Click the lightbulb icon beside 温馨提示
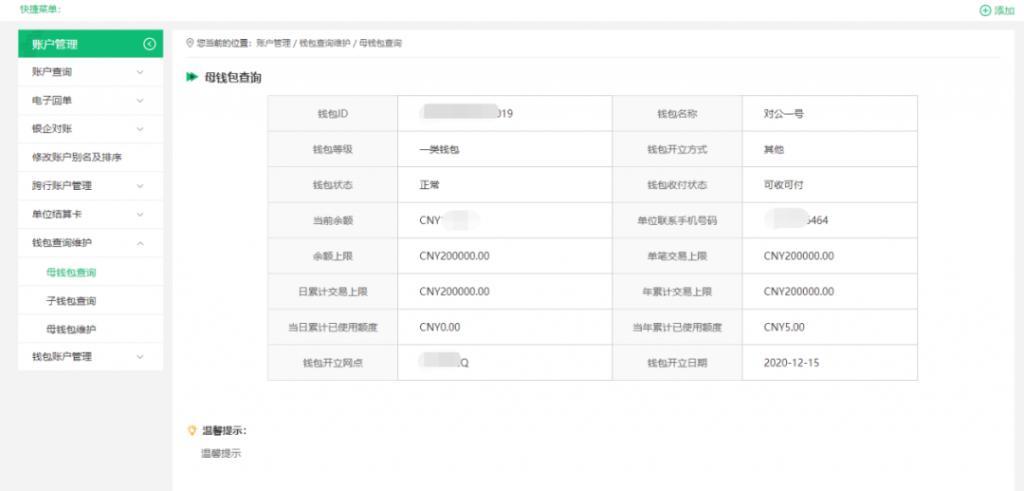 click(x=192, y=431)
